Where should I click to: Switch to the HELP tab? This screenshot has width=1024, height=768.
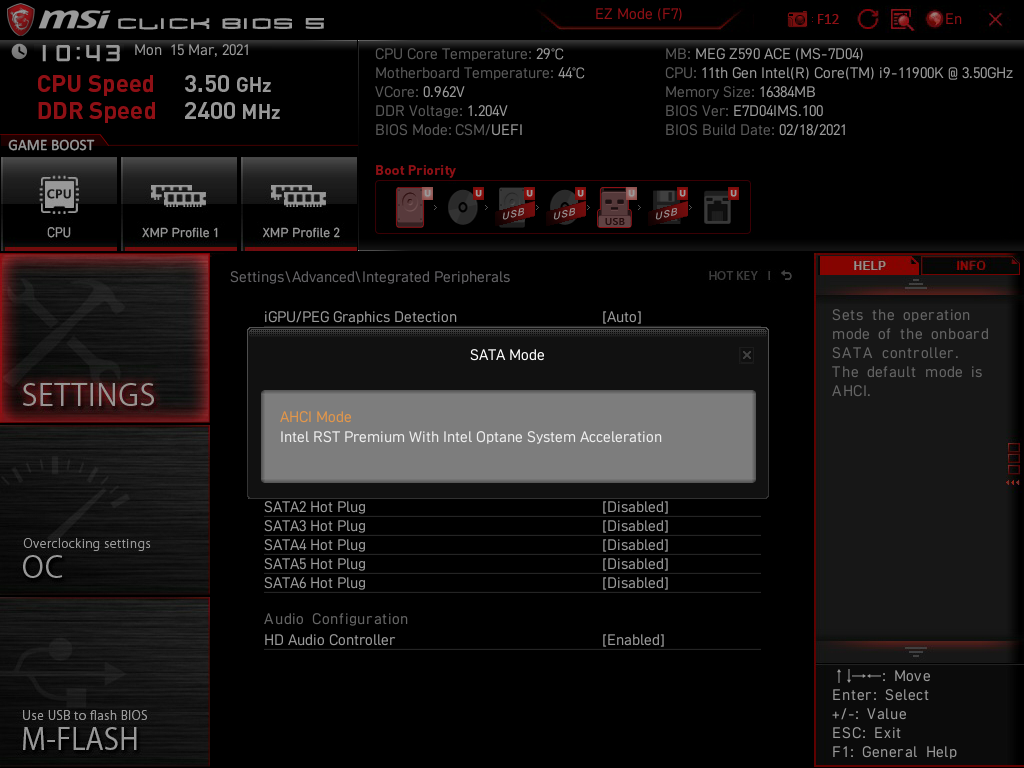pyautogui.click(x=869, y=265)
